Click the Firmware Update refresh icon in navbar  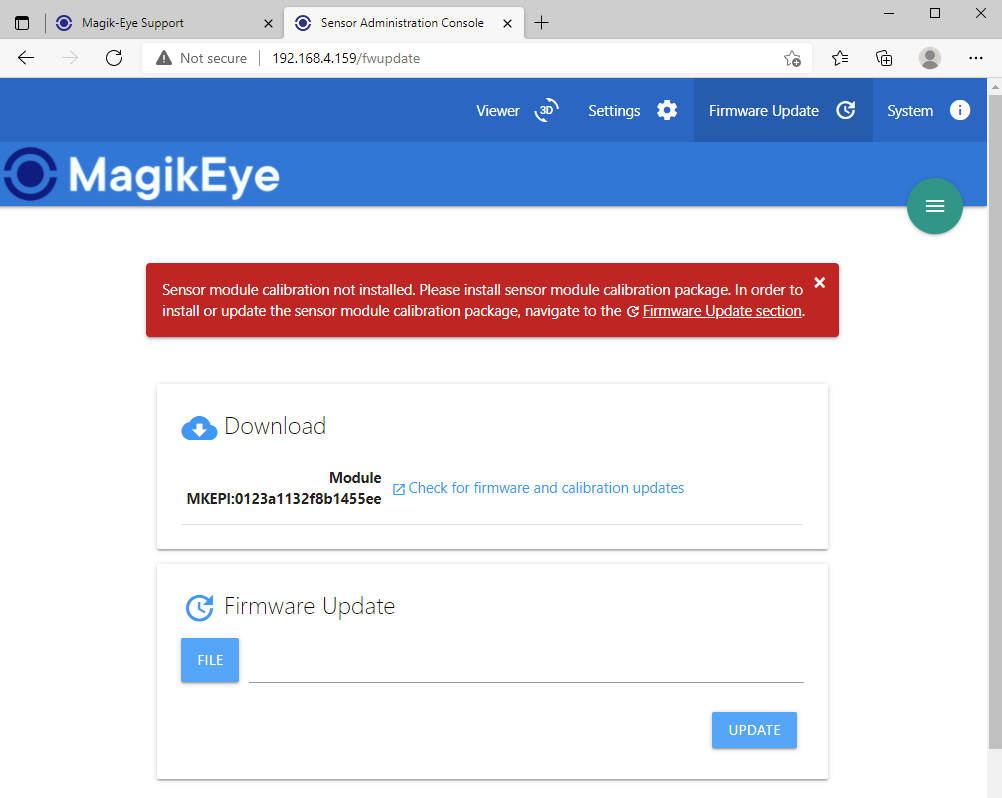pos(845,111)
